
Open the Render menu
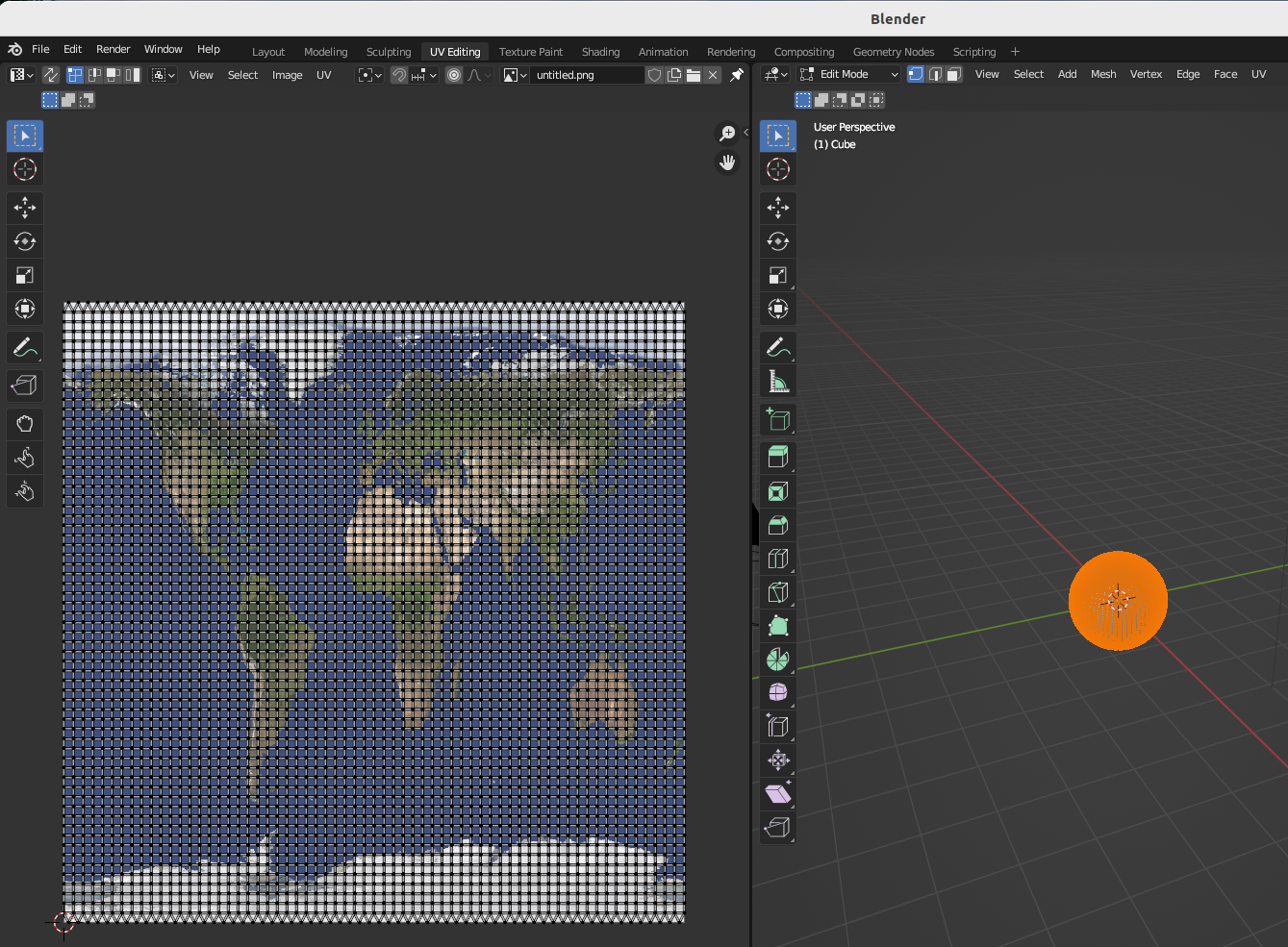pyautogui.click(x=114, y=49)
